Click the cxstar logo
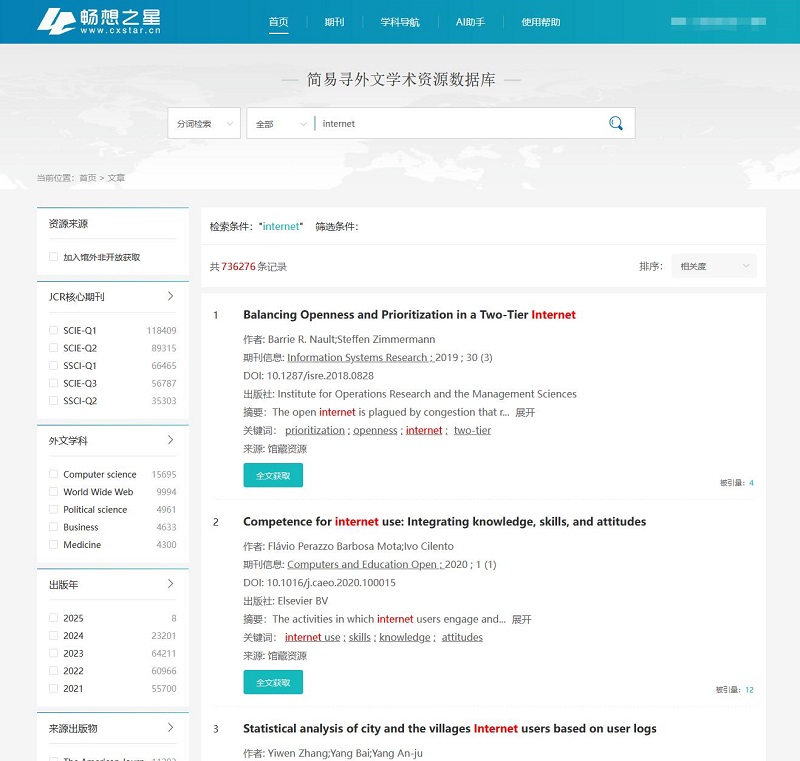 coord(99,21)
